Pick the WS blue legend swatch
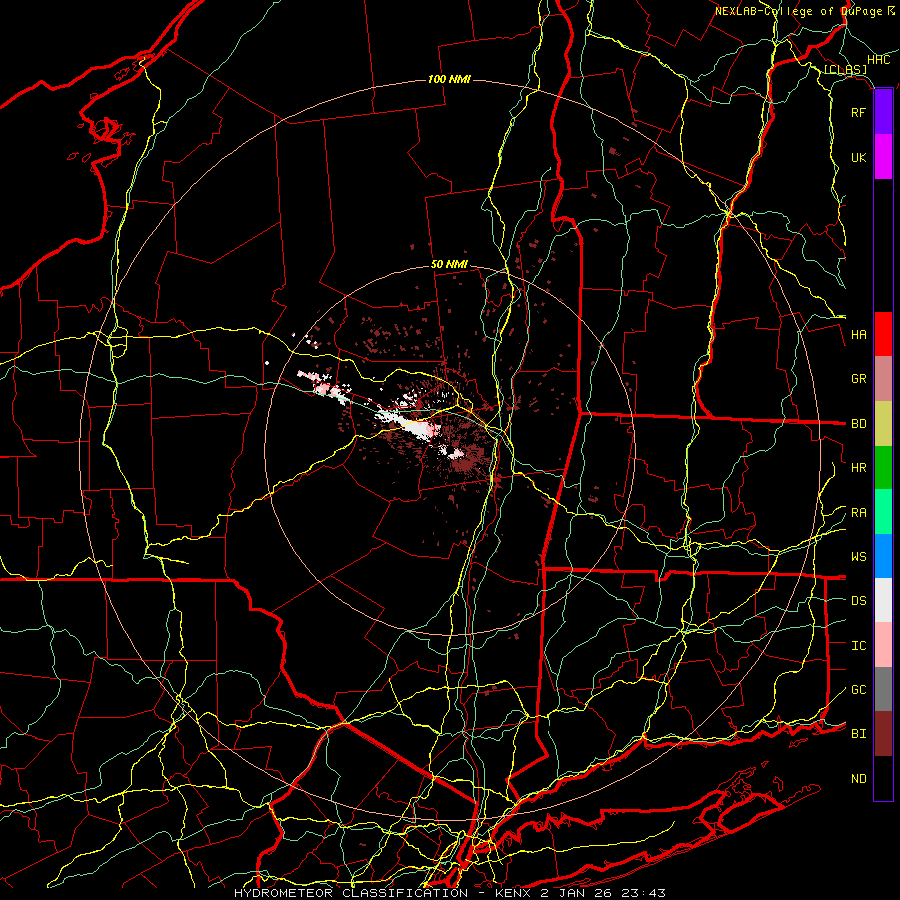The image size is (900, 900). pyautogui.click(x=883, y=556)
